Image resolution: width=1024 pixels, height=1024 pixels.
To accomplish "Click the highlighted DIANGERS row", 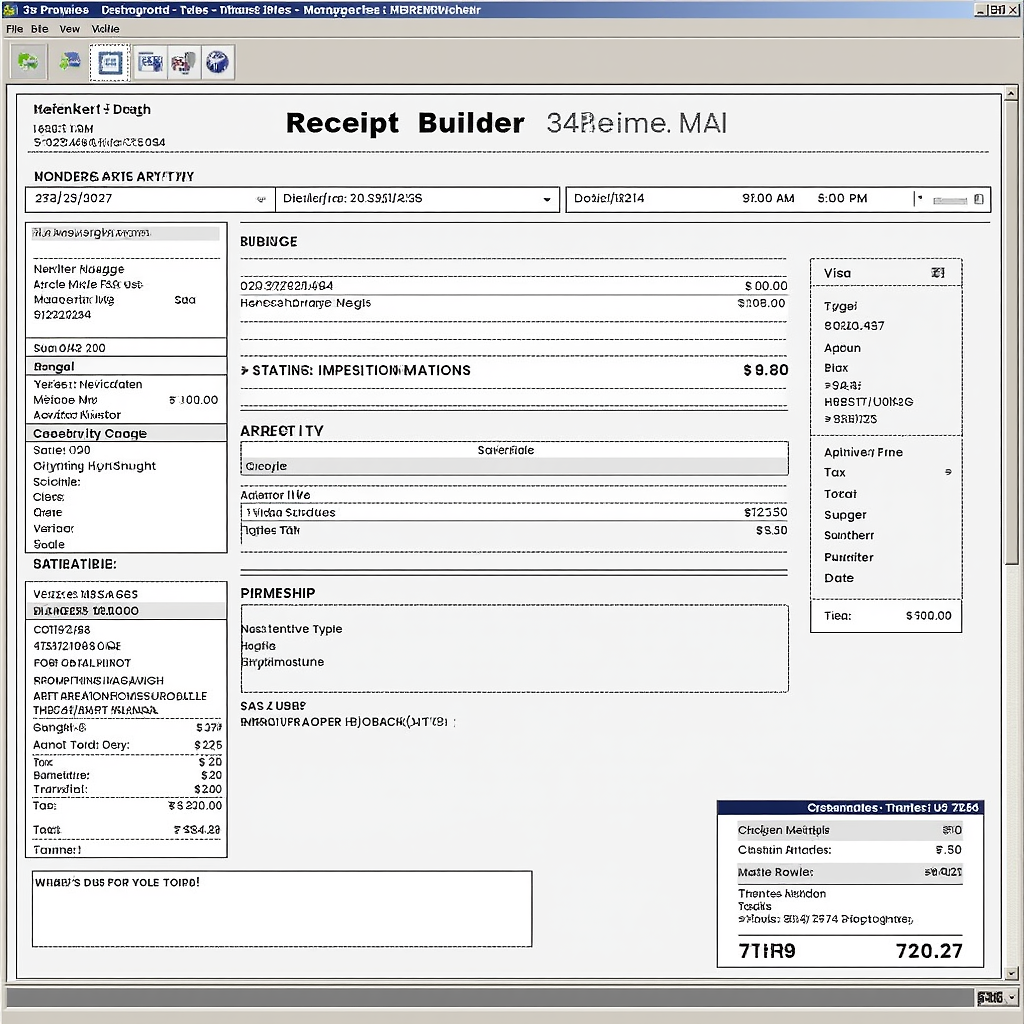I will [125, 611].
